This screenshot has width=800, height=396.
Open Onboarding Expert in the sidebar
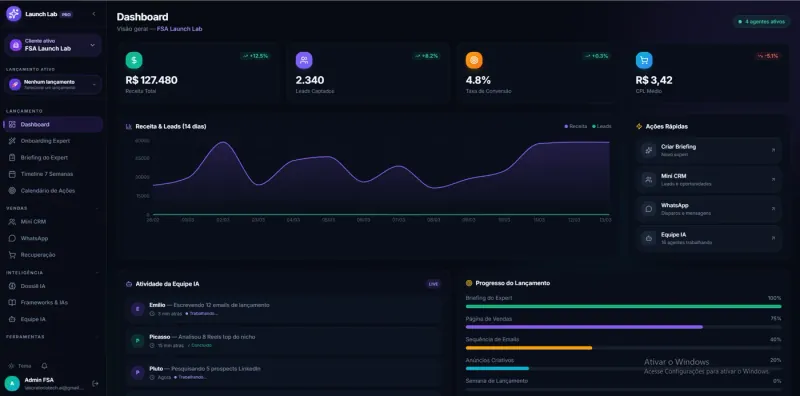(53, 141)
